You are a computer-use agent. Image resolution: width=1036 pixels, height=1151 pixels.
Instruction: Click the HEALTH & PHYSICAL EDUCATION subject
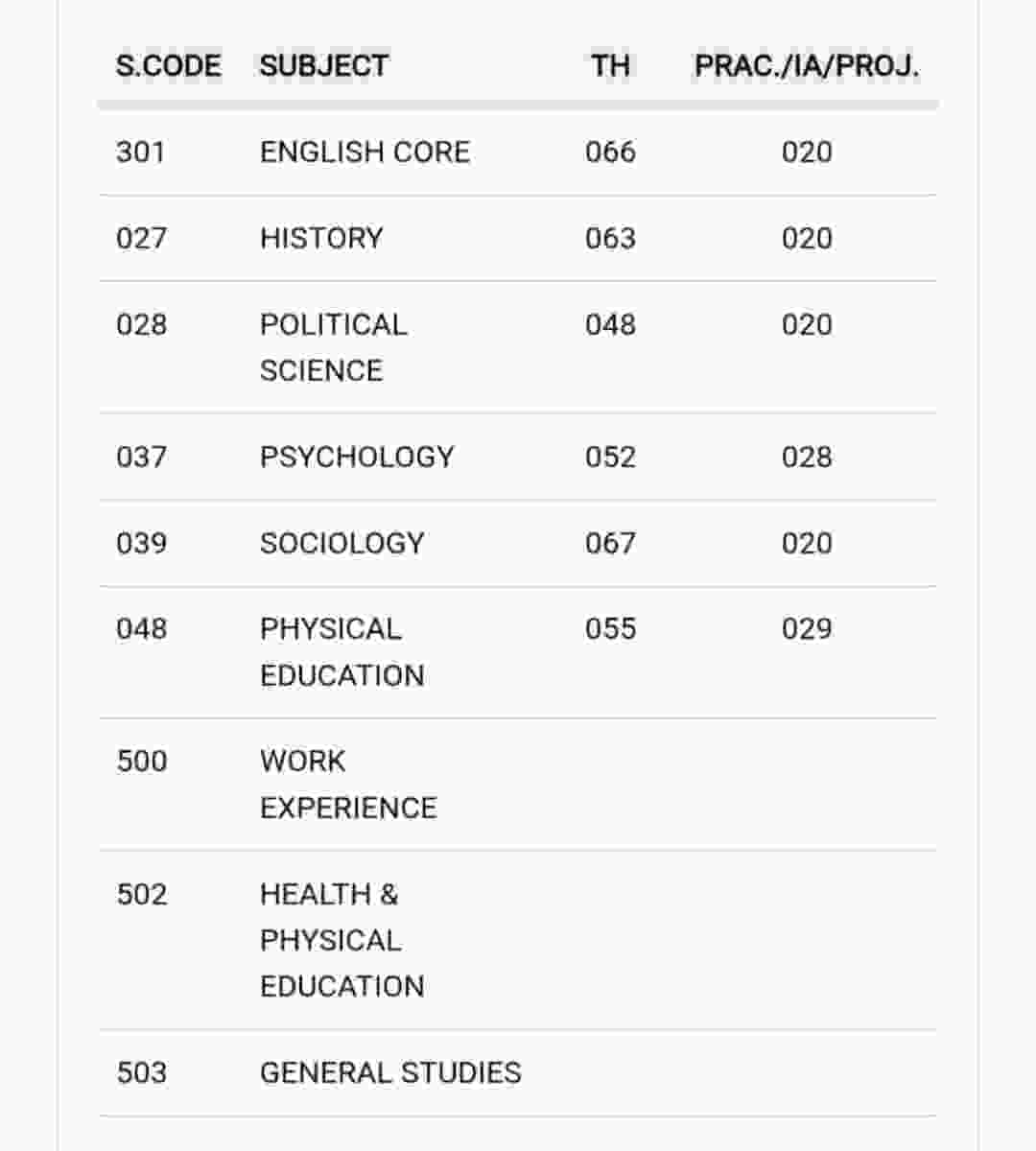click(x=341, y=940)
